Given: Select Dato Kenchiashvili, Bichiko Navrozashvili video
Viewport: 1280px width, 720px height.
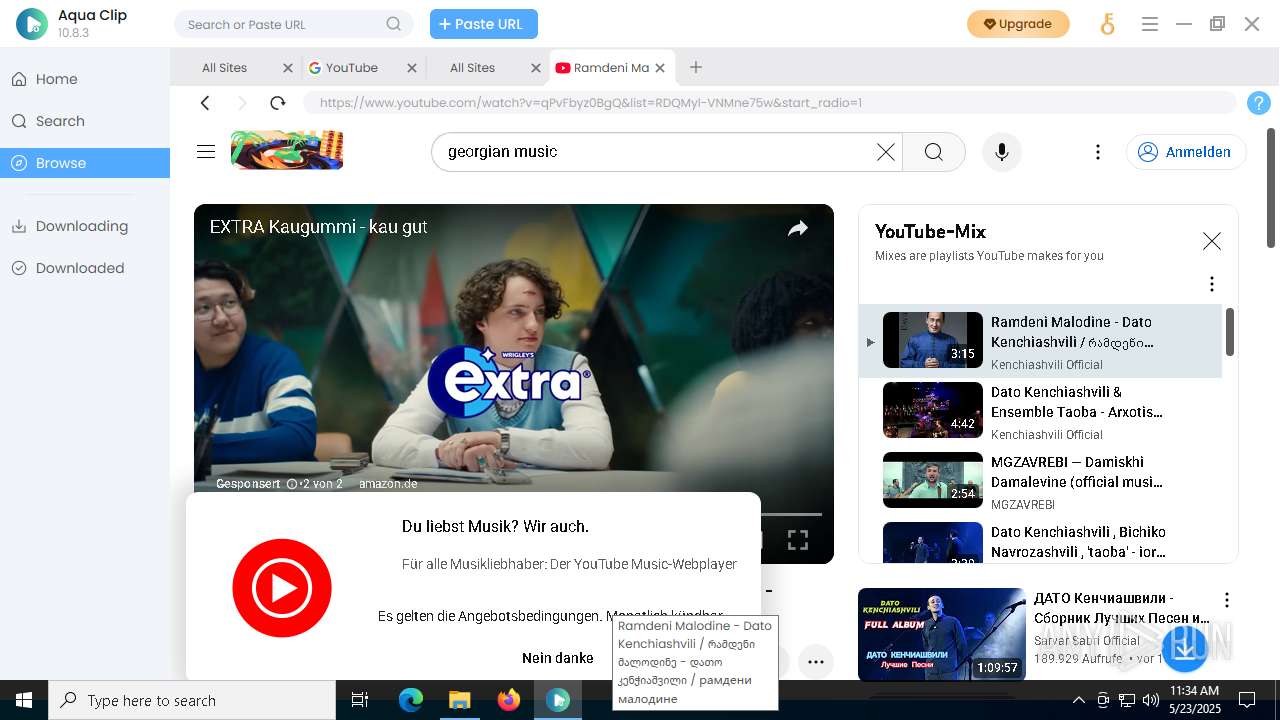Looking at the screenshot, I should (x=1040, y=541).
